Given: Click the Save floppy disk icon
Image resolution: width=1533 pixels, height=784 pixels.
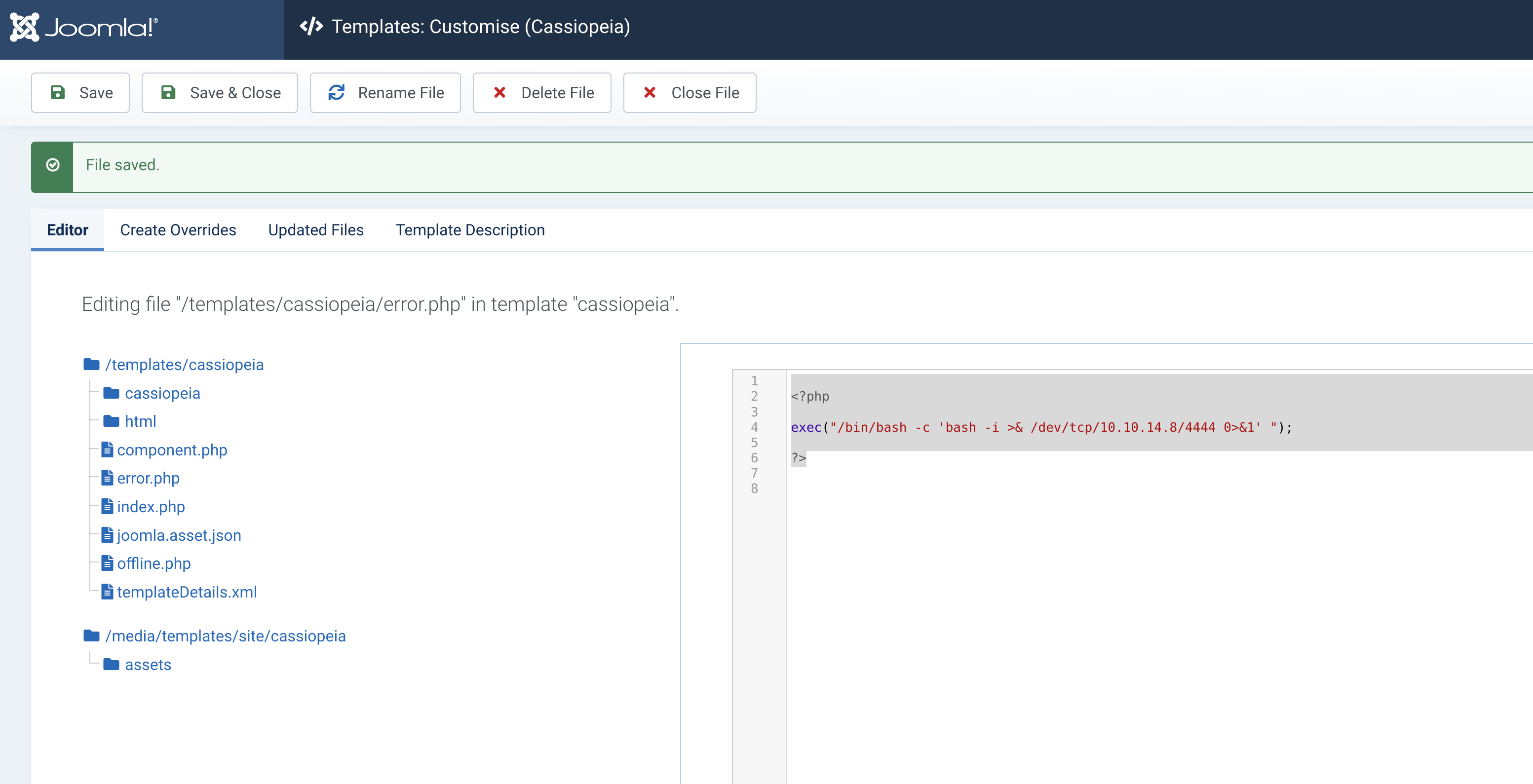Looking at the screenshot, I should point(58,92).
